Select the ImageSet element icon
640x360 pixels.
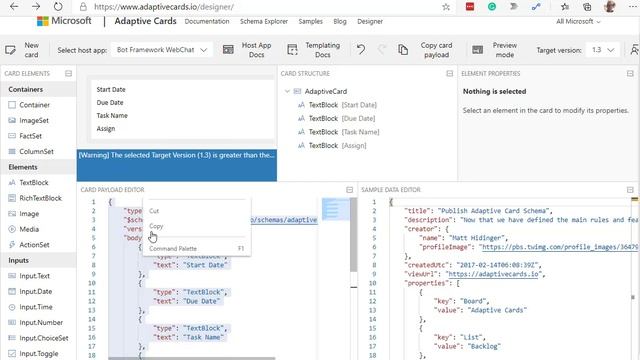12,120
